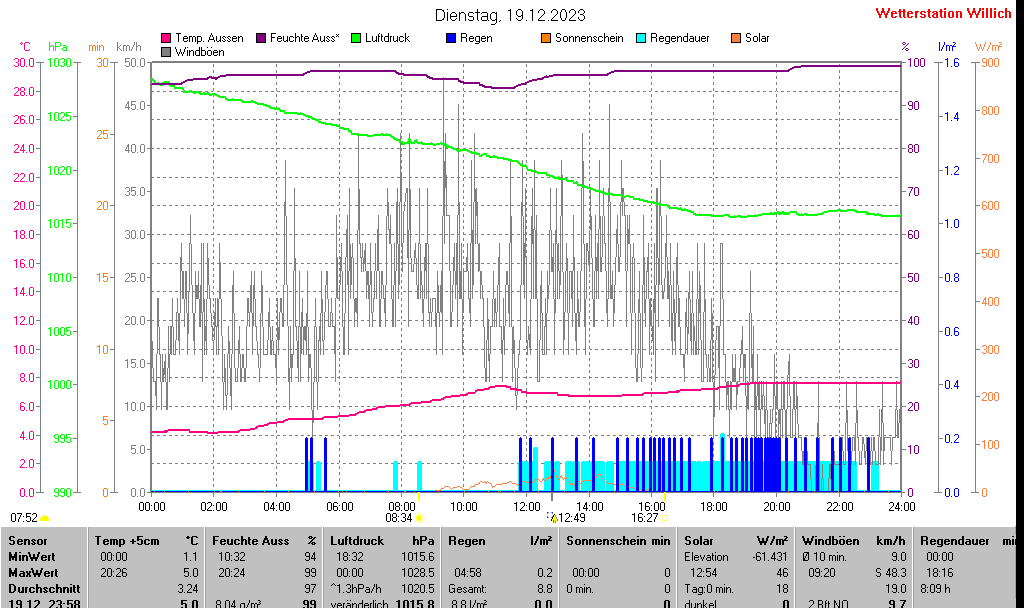Click the 'veränderlich' forecast text
Image resolution: width=1024 pixels, height=608 pixels.
click(x=359, y=604)
